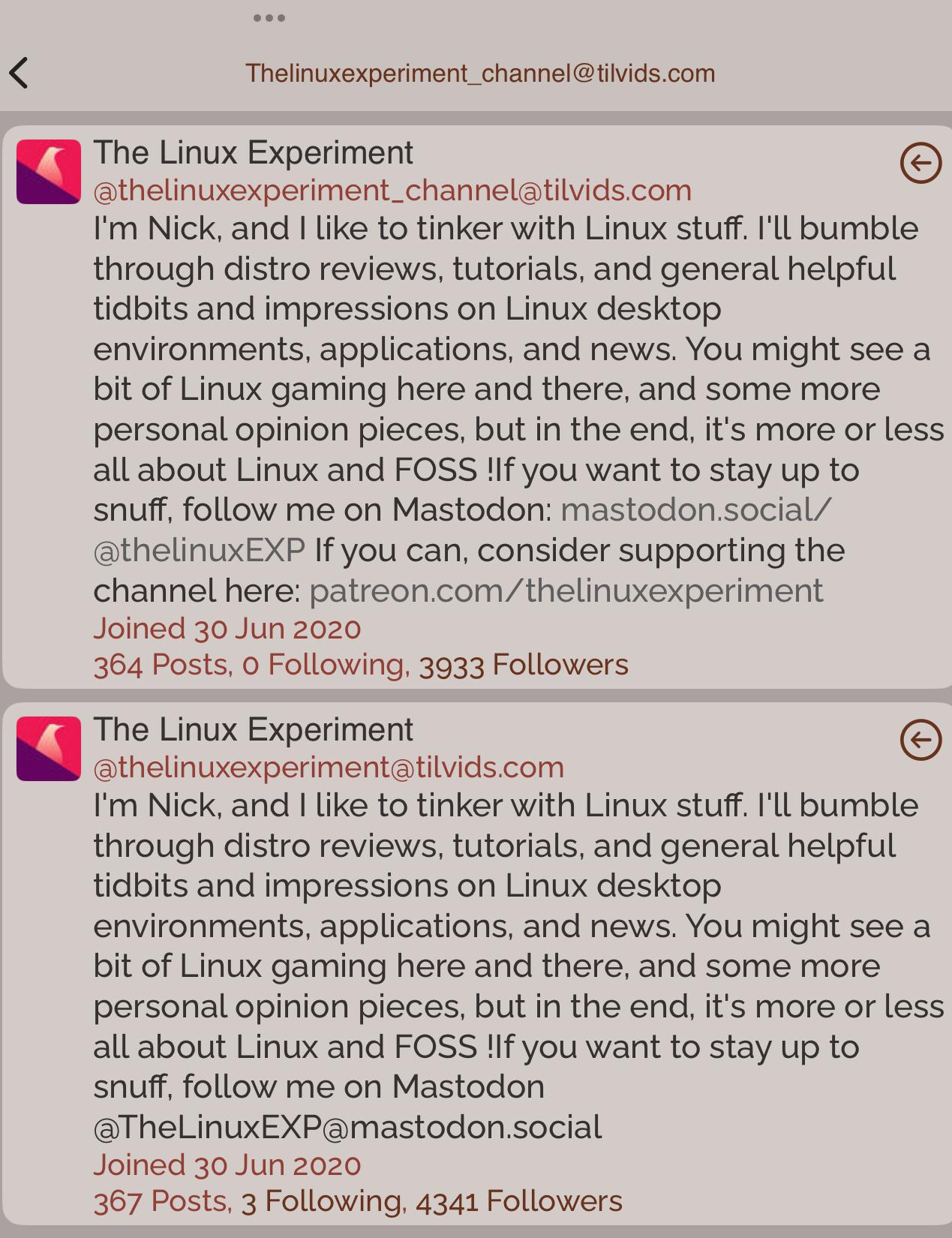Tap the first Joined 30 Jun 2020 line
The height and width of the screenshot is (1238, 952).
coord(227,628)
